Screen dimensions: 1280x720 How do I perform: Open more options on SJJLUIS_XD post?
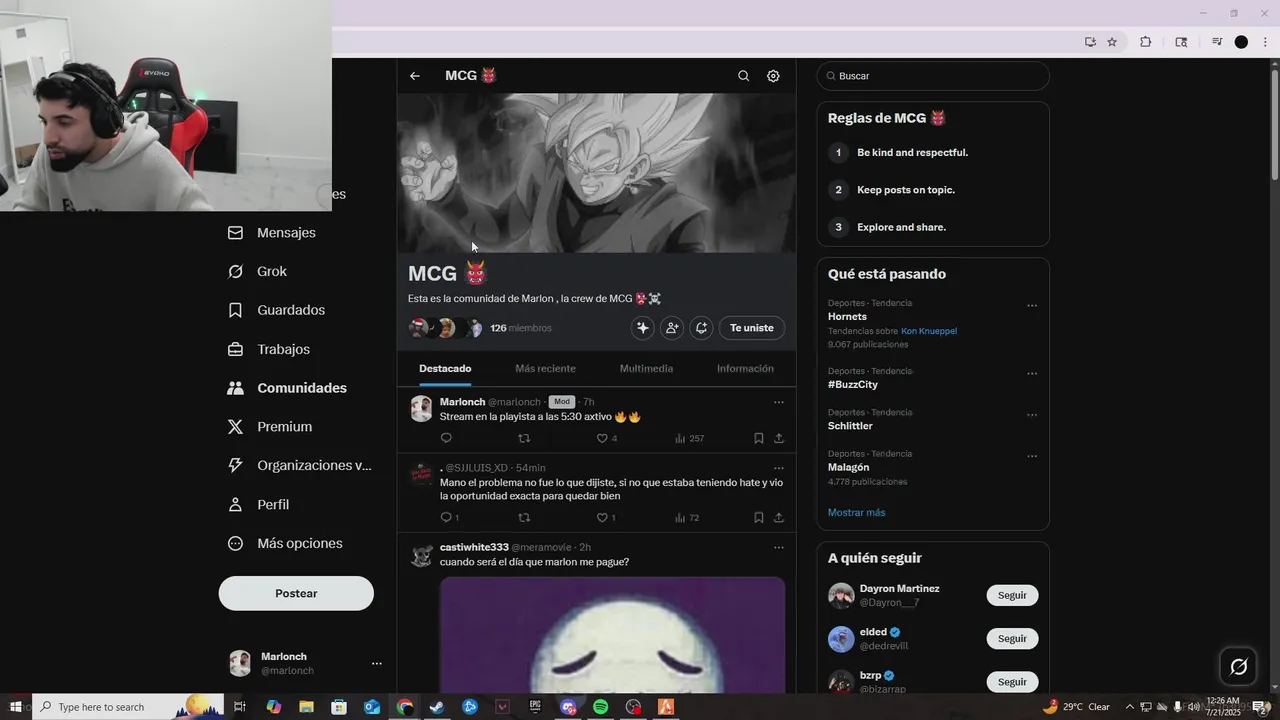(779, 468)
